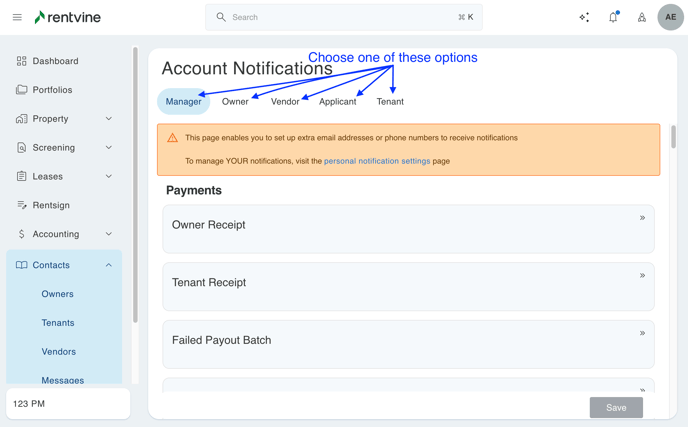This screenshot has width=688, height=427.
Task: Open personal notification settings link
Action: coord(377,161)
